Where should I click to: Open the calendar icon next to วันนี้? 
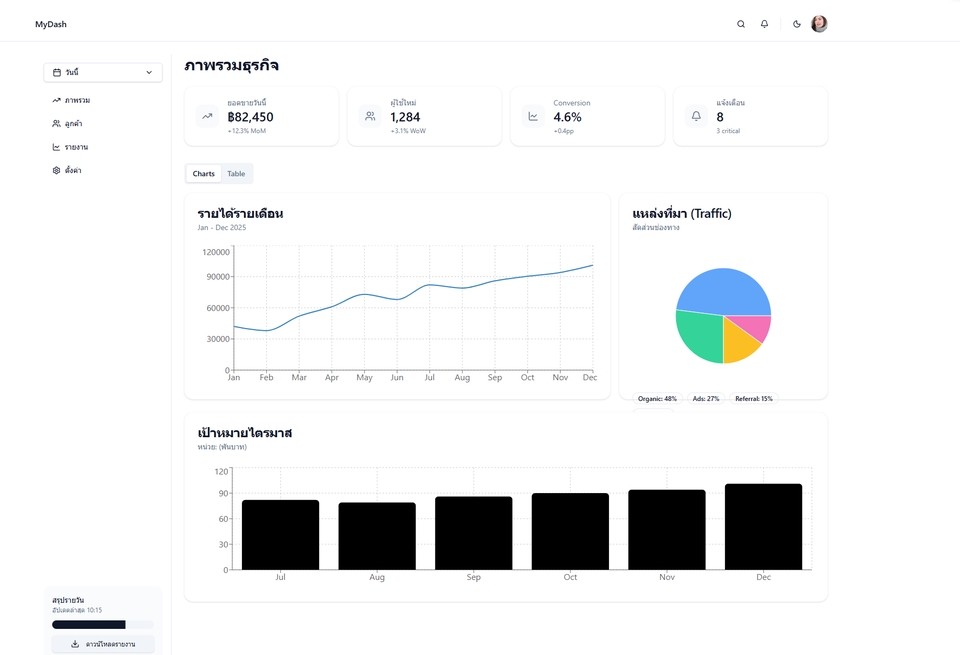[57, 72]
